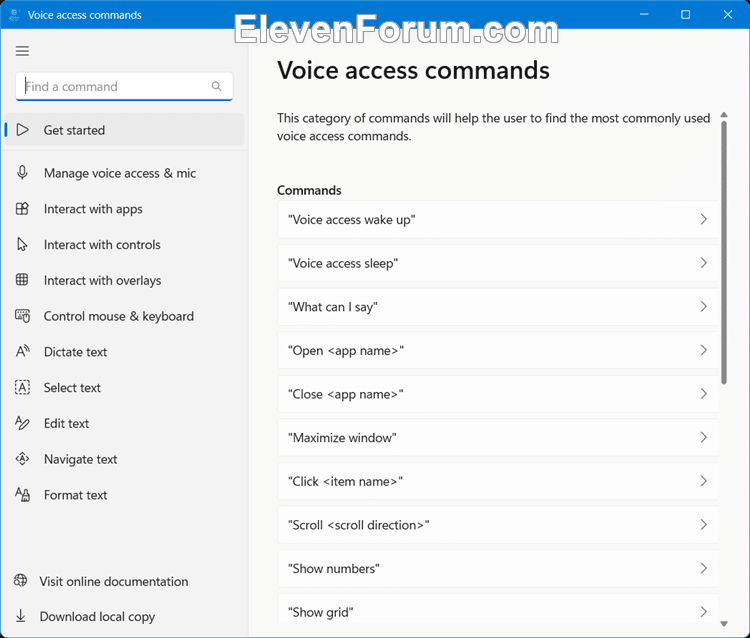This screenshot has height=638, width=750.
Task: Click the cursor icon for controls
Action: [22, 244]
